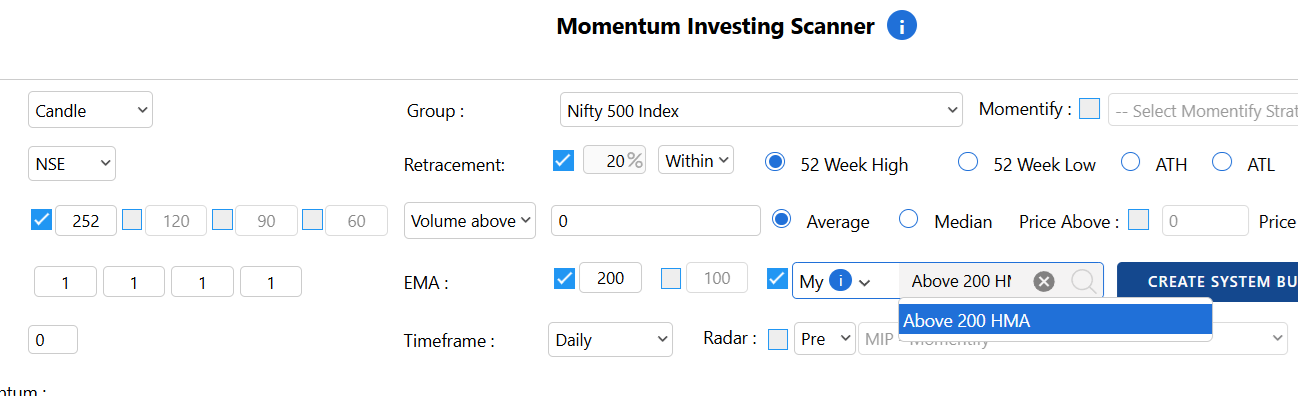
Task: Enable the 120 period checkbox
Action: (132, 219)
